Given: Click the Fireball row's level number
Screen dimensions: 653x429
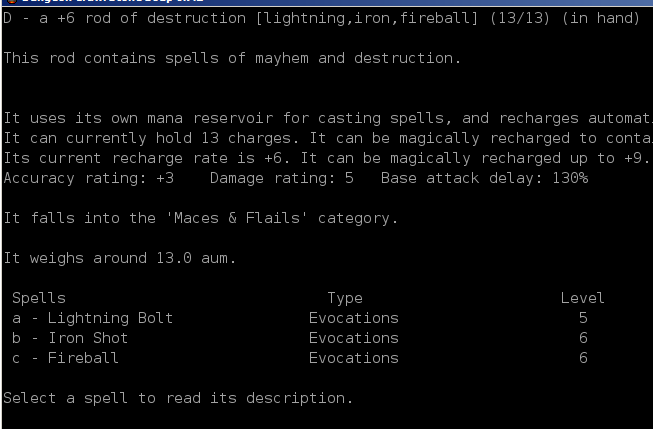Looking at the screenshot, I should 583,358.
